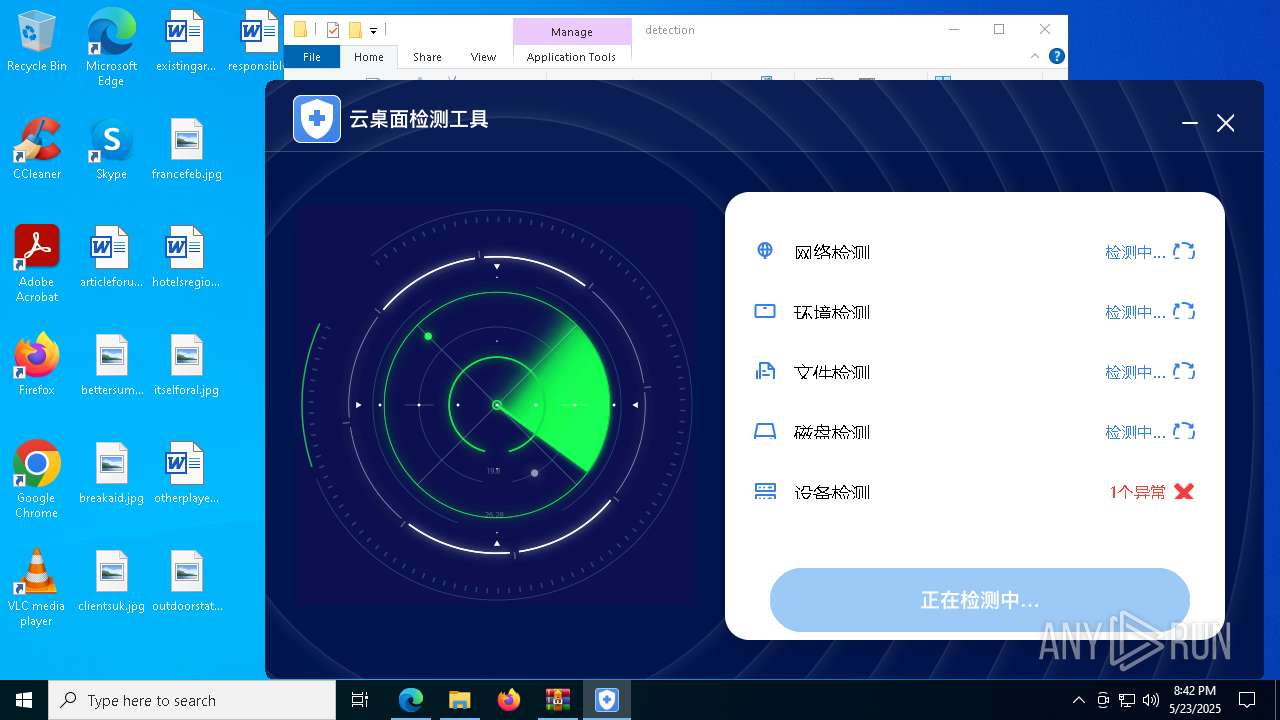Click the spinning refresh icon for 网络检测
This screenshot has height=720, width=1280.
tap(1184, 251)
